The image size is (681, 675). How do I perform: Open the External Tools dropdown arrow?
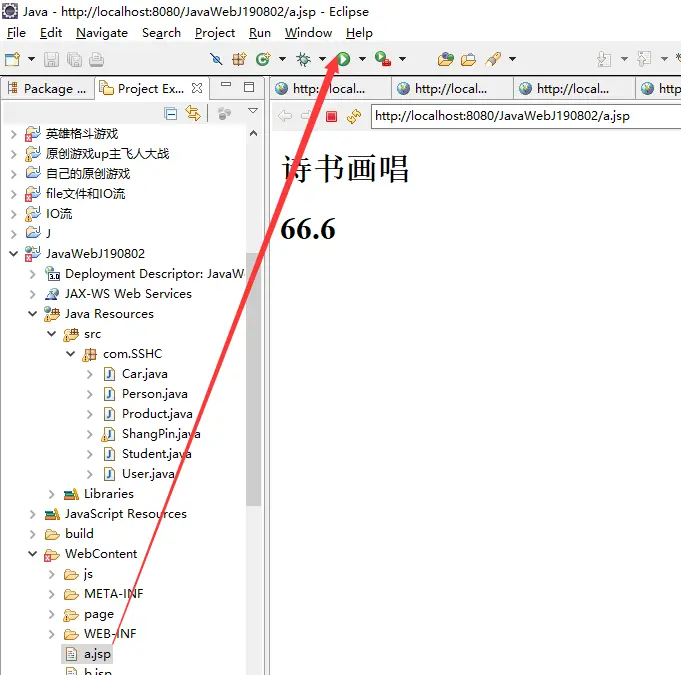(x=403, y=59)
